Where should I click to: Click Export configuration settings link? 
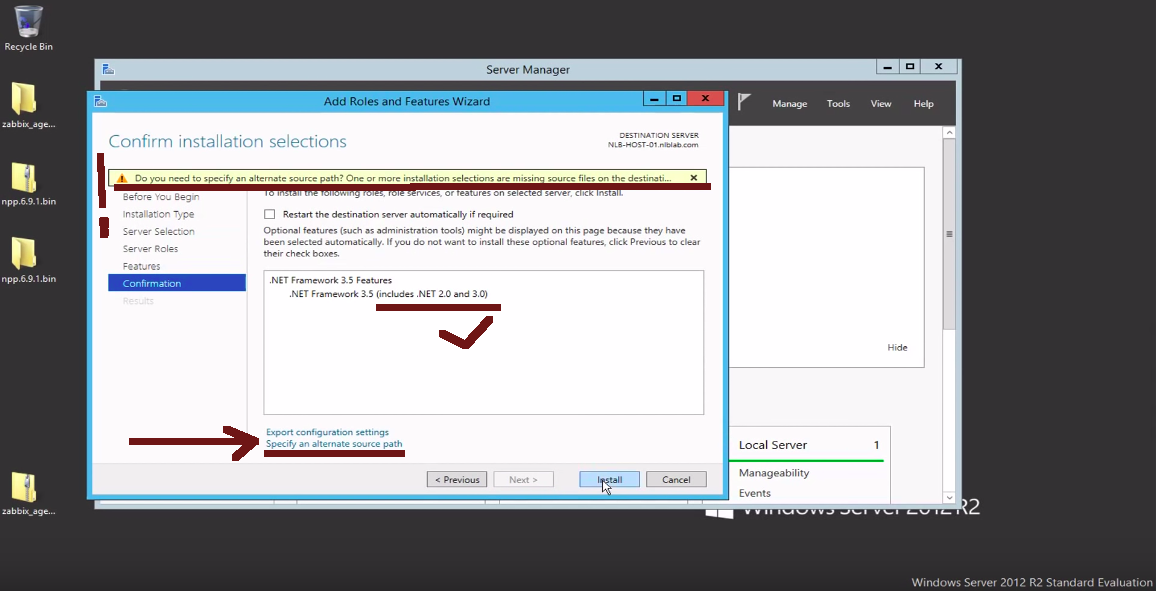pyautogui.click(x=327, y=432)
